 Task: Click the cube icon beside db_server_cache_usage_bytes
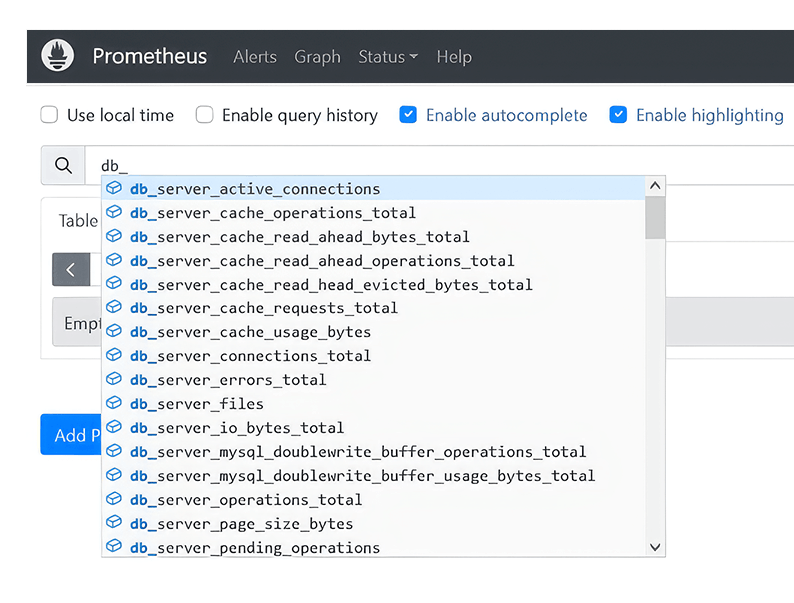114,331
